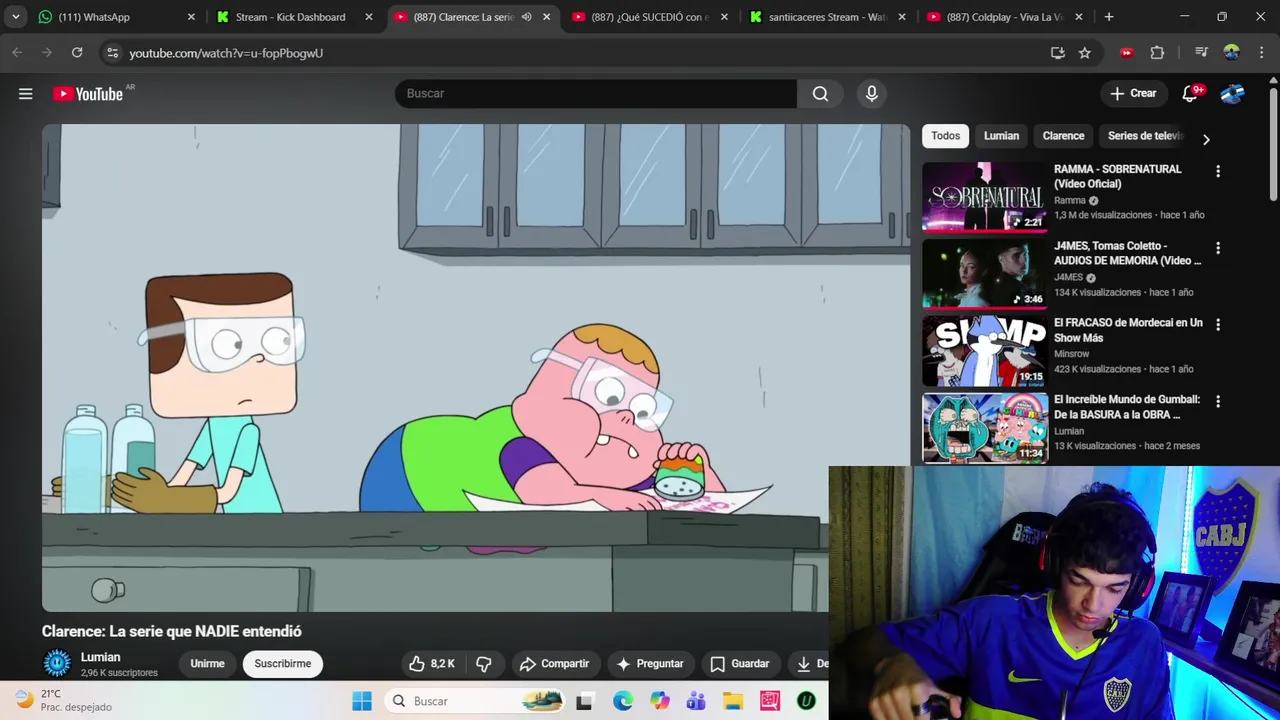Click the Suscribirme button

(x=283, y=664)
